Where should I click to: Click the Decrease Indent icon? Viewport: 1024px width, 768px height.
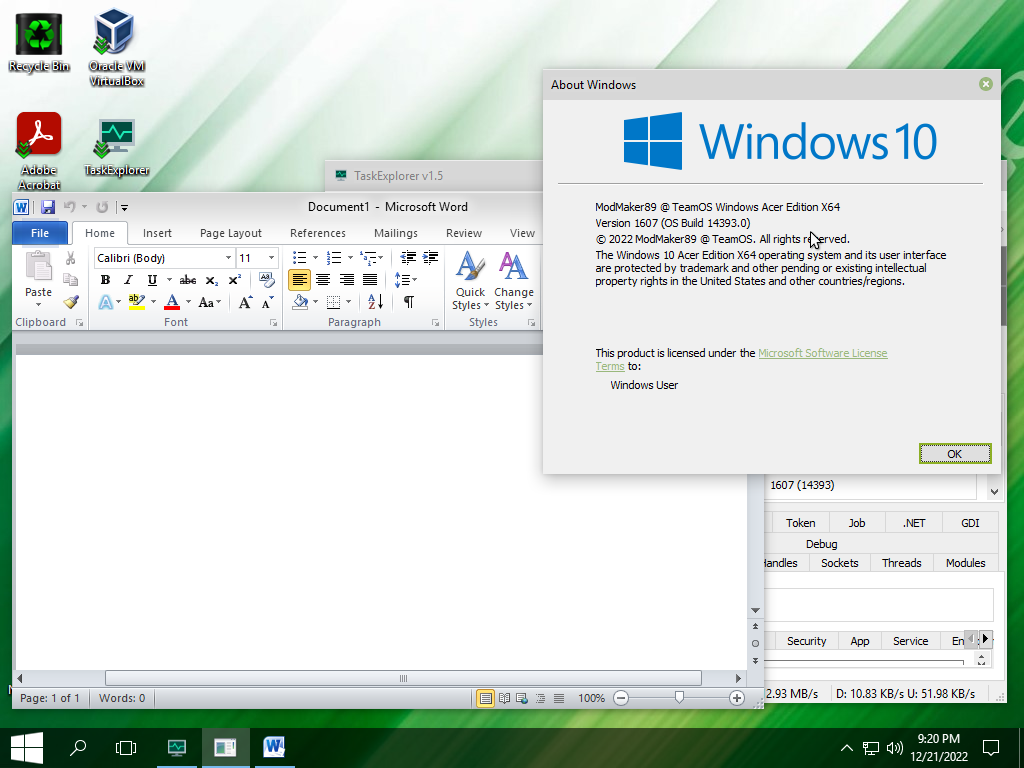tap(408, 257)
